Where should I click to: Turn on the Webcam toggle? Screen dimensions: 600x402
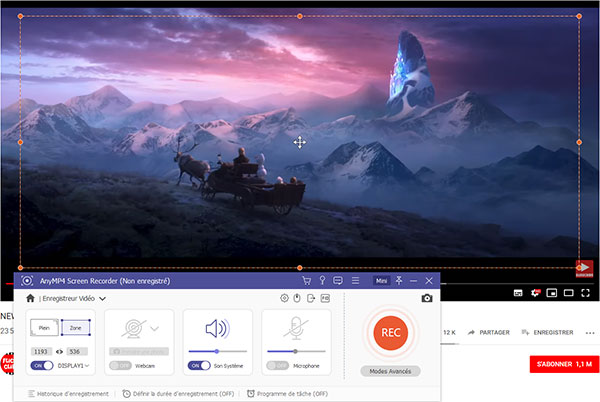[119, 366]
